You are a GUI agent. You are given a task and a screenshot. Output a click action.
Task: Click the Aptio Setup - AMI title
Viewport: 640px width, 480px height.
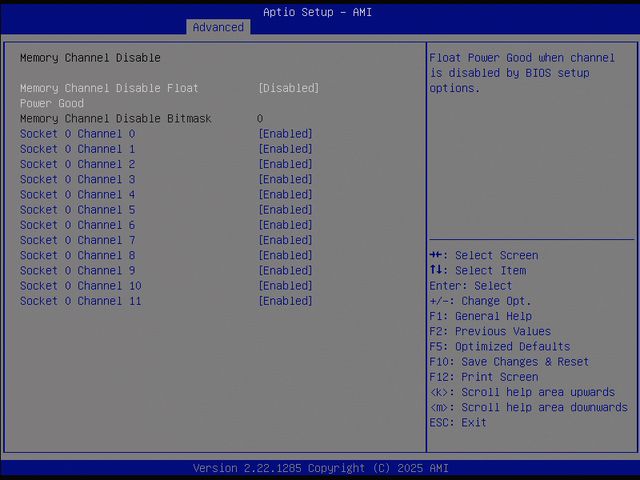coord(318,12)
